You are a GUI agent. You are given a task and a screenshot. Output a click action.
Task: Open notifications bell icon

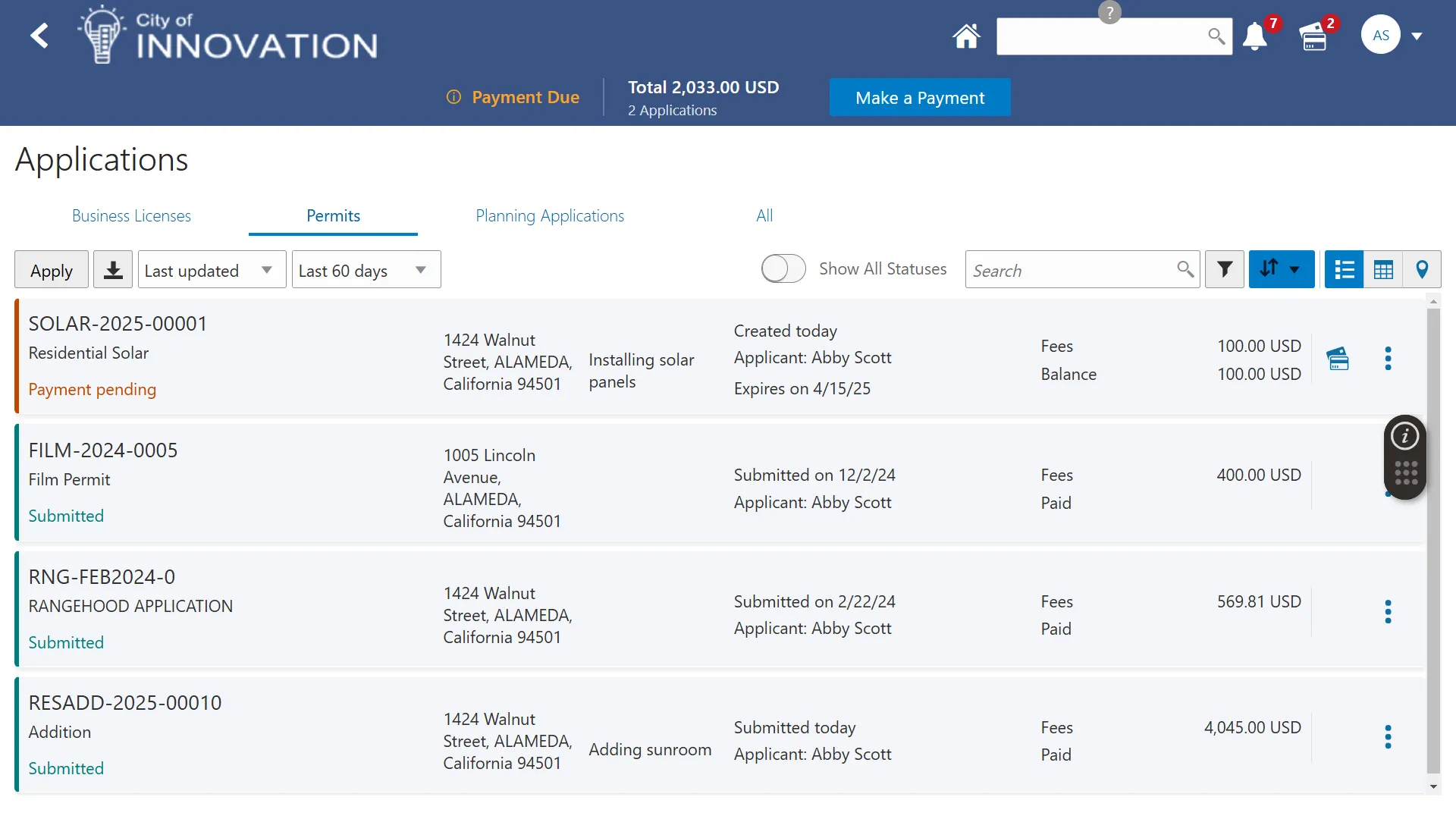pyautogui.click(x=1255, y=36)
